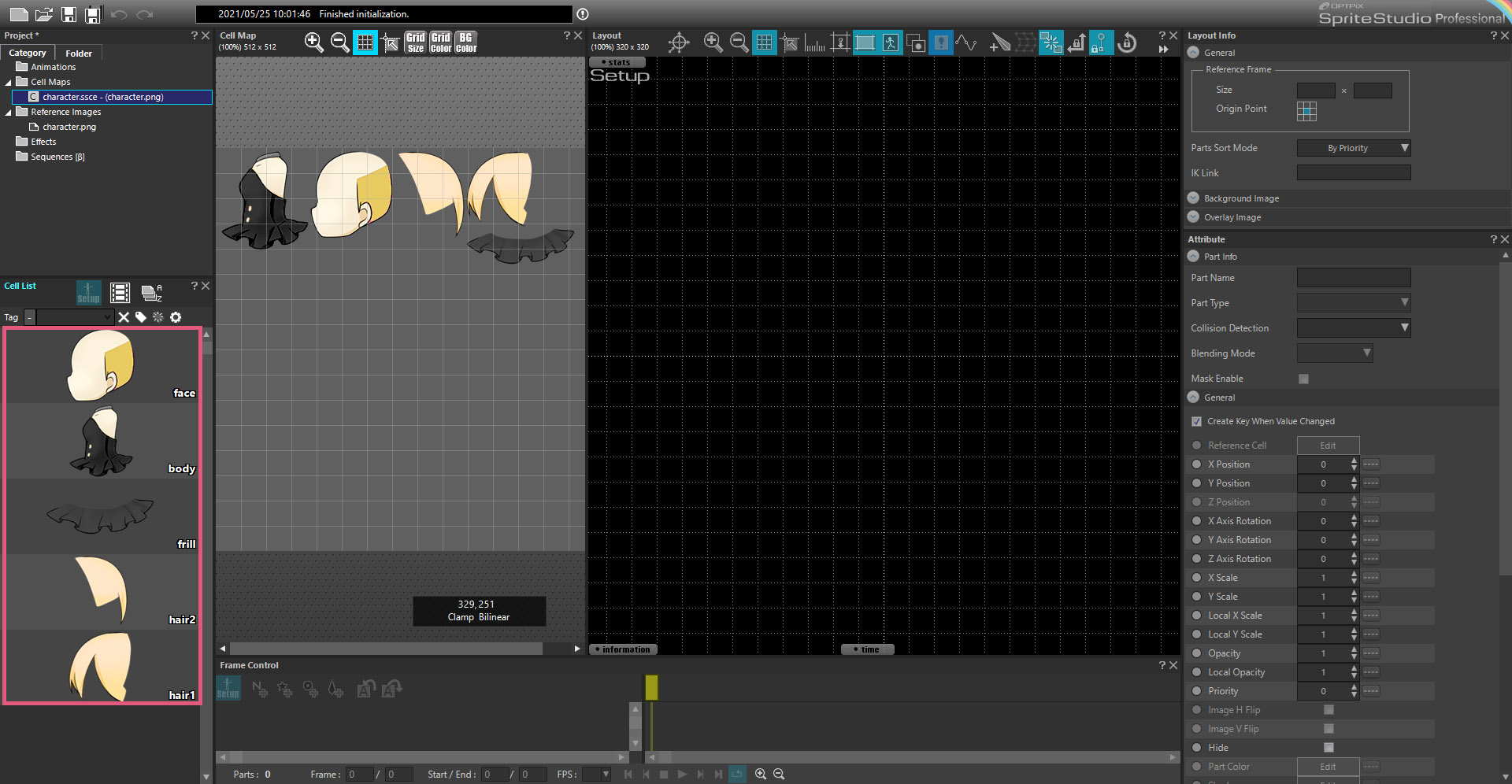
Task: Switch to the Folder tab
Action: [79, 54]
